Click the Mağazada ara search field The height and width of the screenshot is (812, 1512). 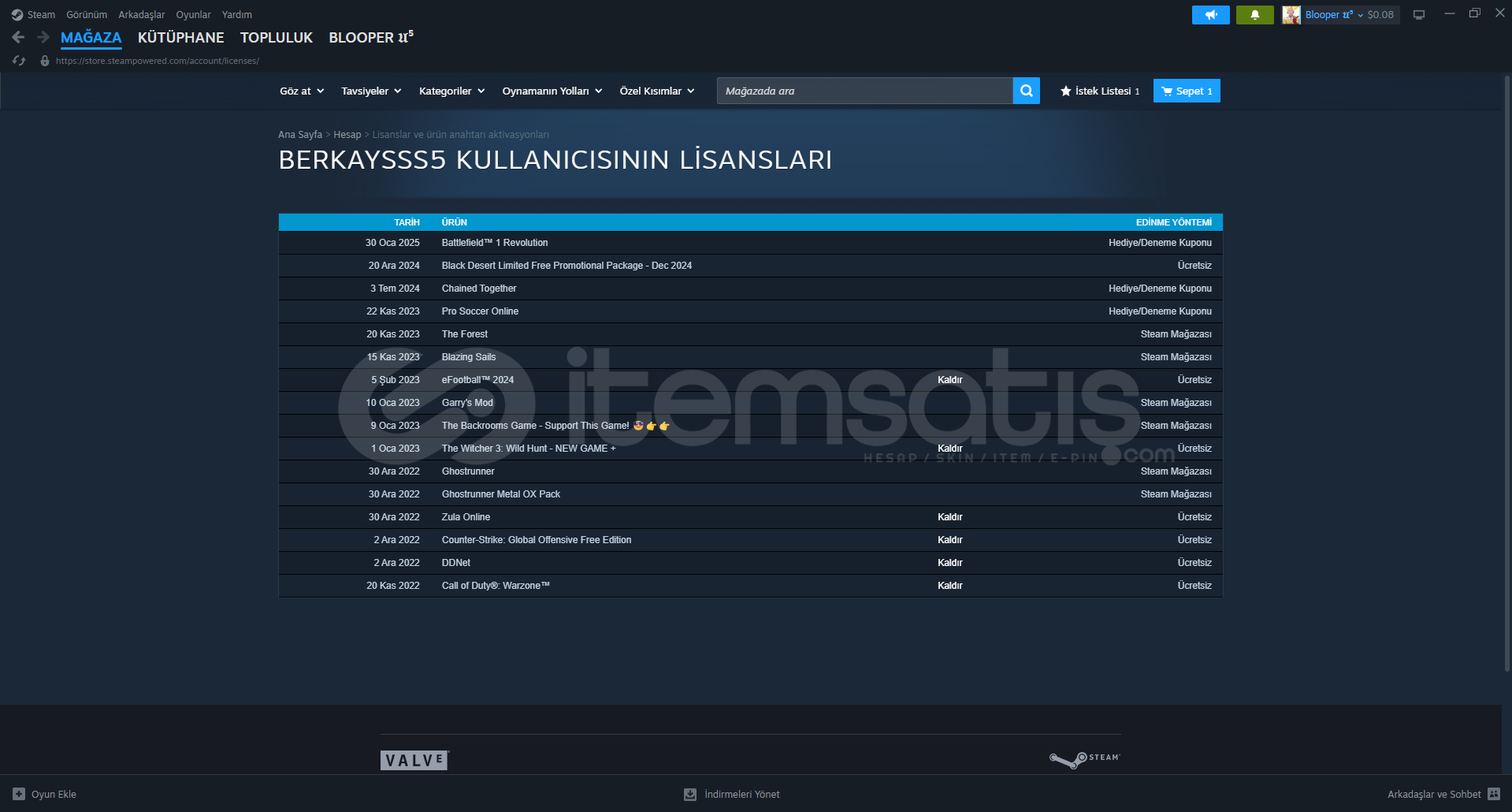864,91
